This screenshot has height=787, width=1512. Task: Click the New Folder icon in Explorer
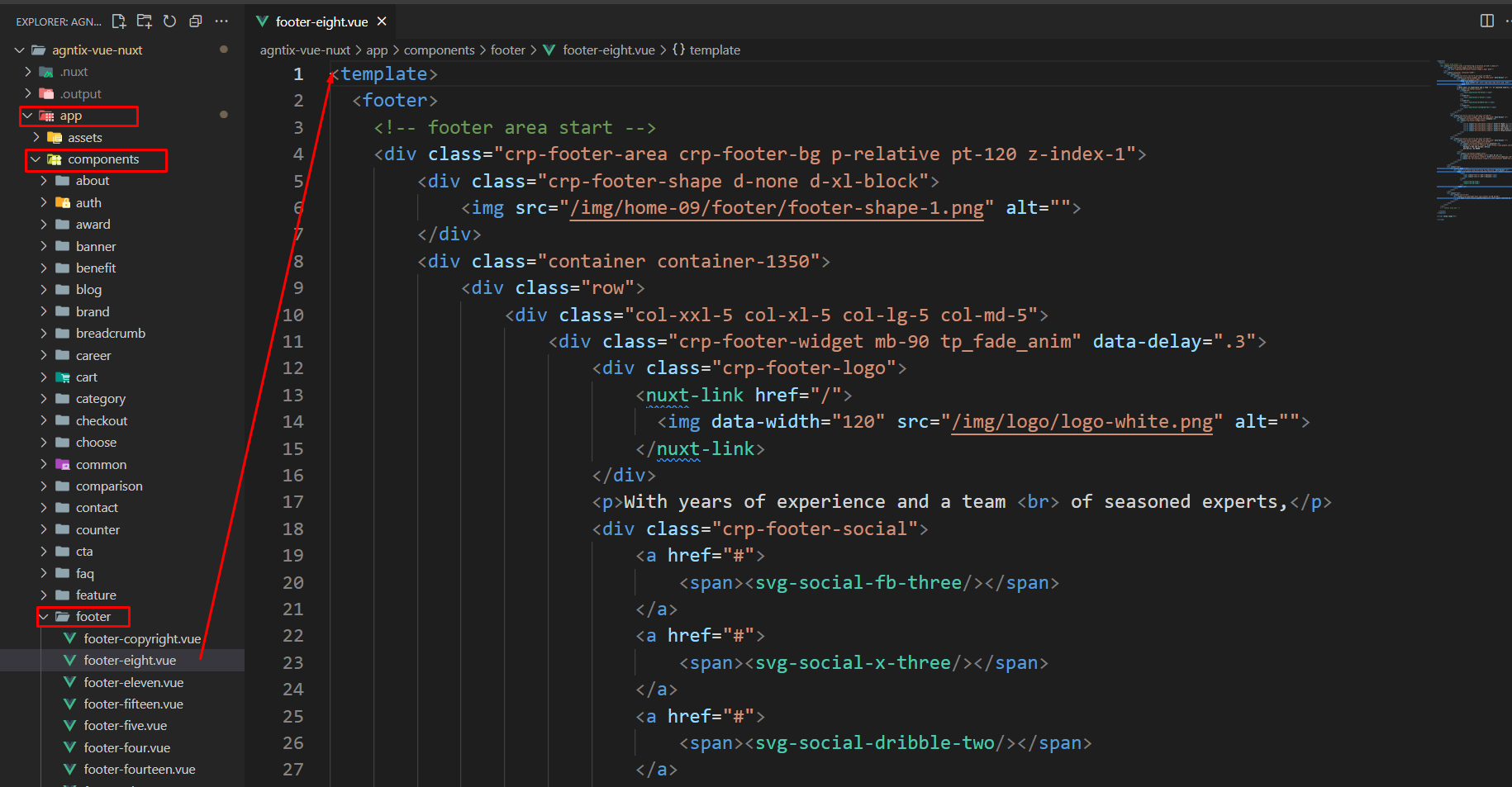(145, 21)
